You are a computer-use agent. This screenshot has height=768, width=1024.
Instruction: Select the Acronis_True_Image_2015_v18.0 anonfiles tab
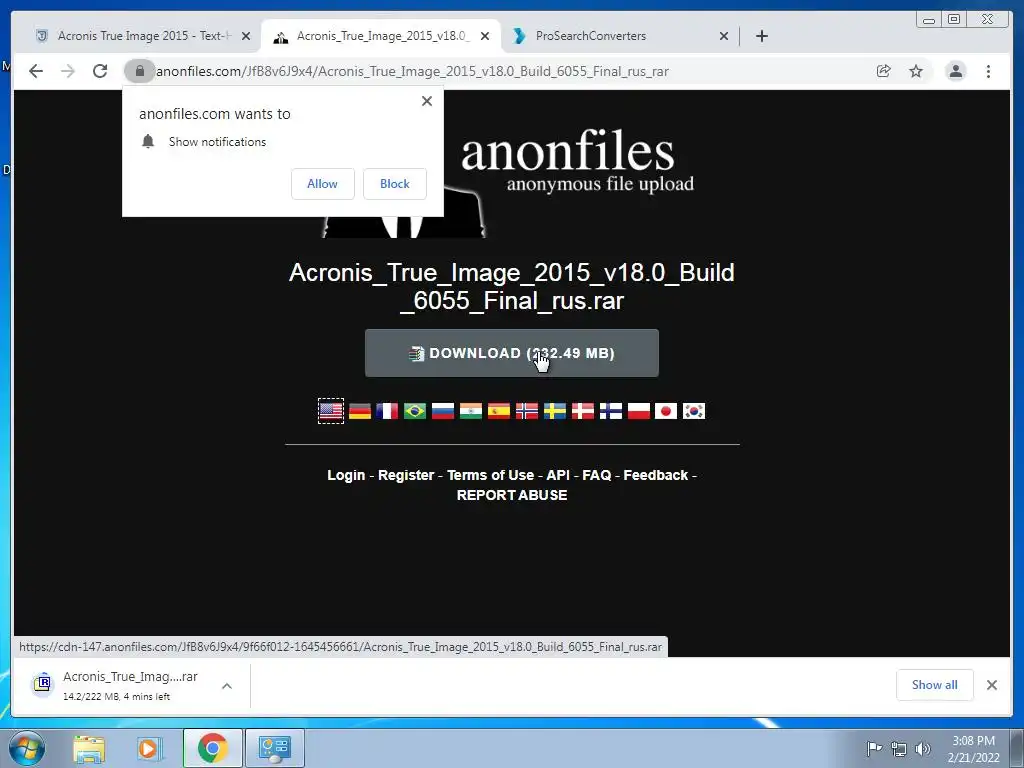click(x=381, y=36)
